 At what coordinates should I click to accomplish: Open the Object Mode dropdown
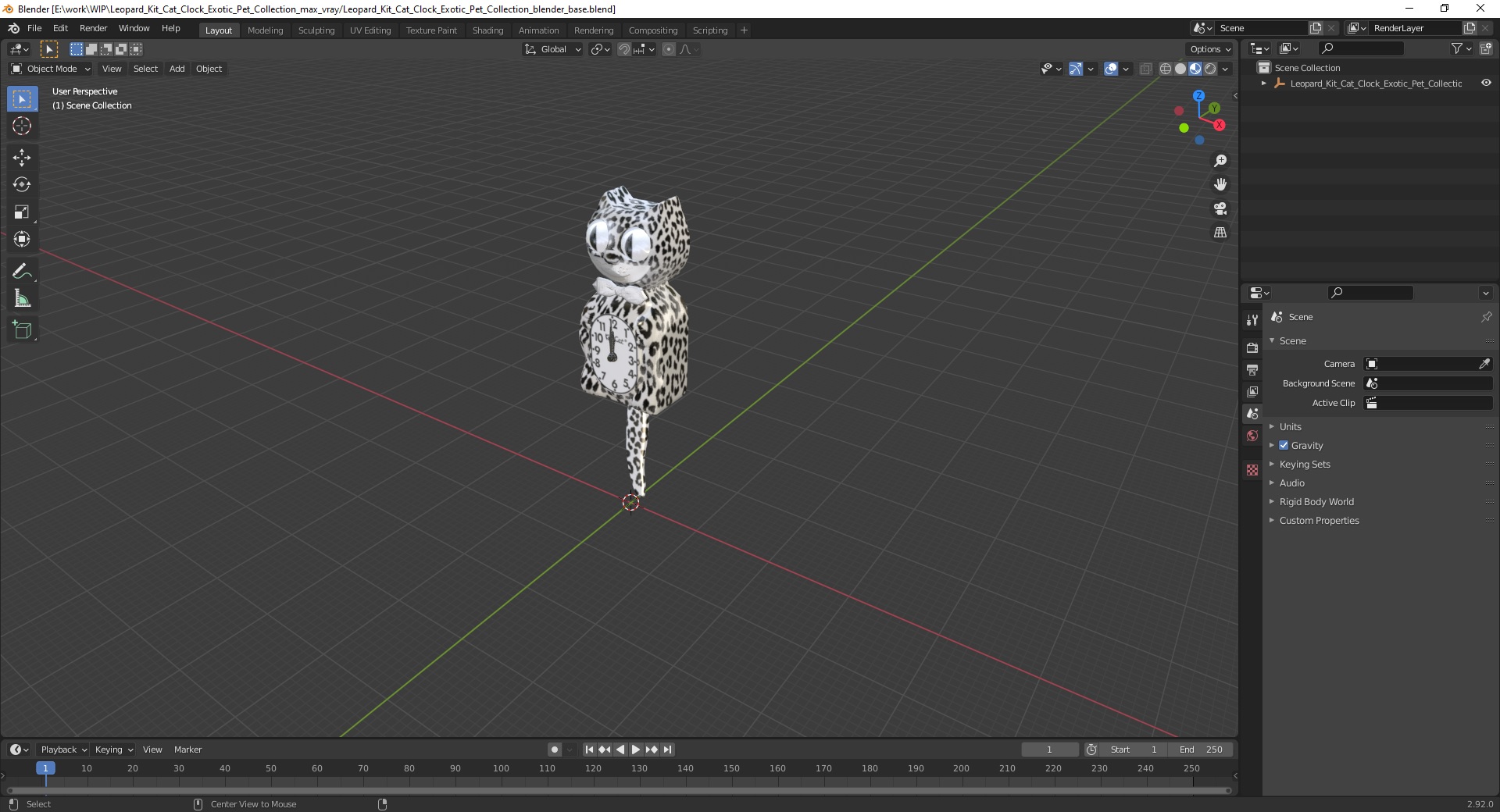[51, 69]
